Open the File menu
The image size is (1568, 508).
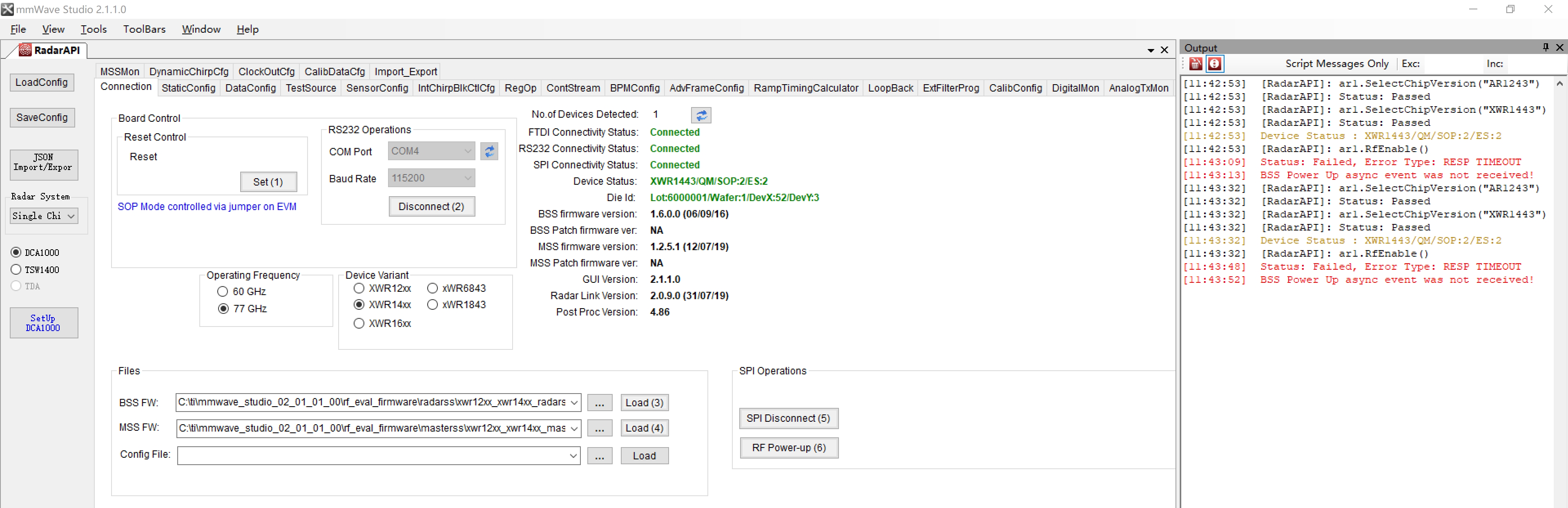pyautogui.click(x=18, y=29)
